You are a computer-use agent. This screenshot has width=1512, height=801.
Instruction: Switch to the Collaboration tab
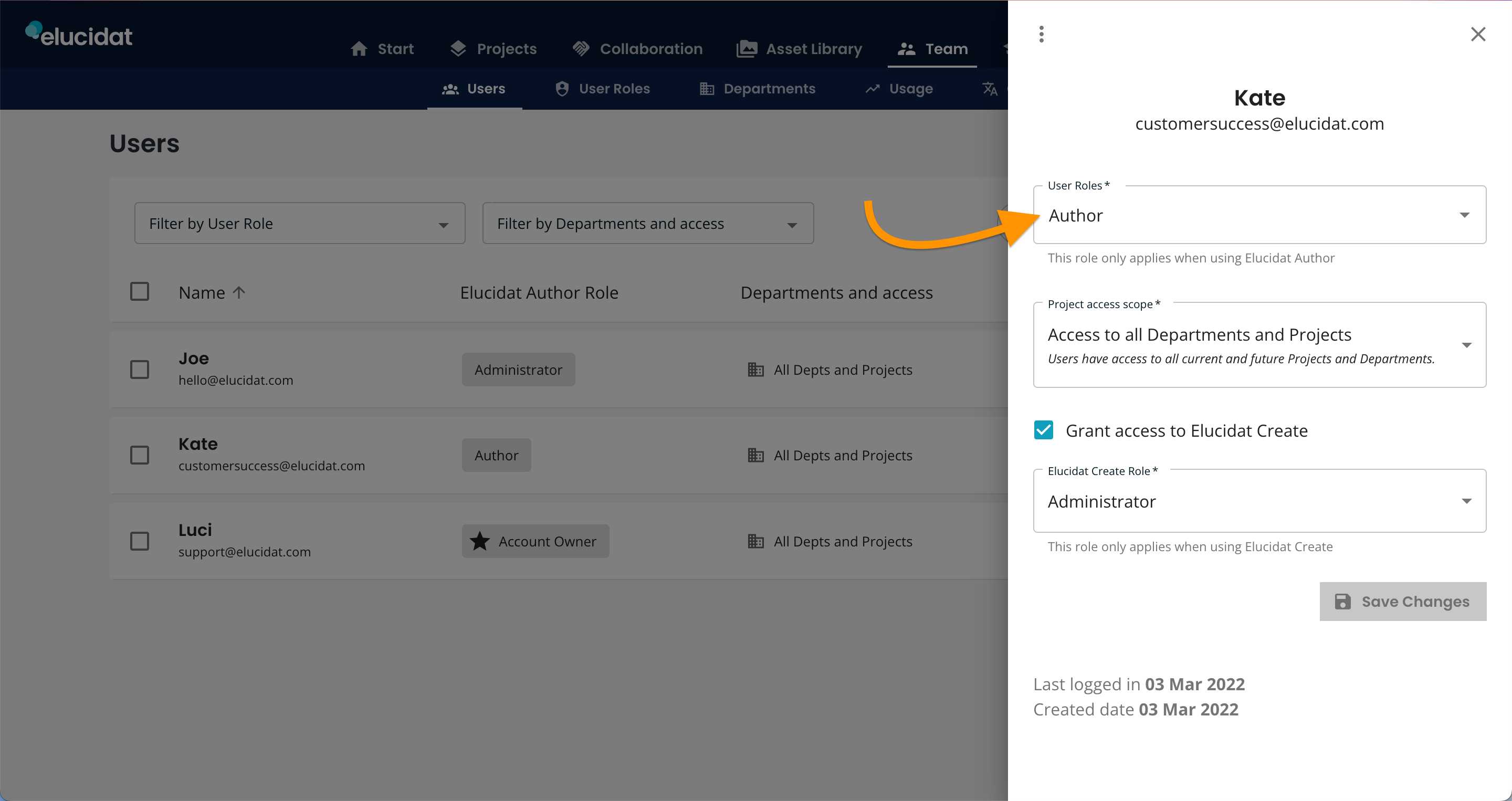[x=637, y=49]
